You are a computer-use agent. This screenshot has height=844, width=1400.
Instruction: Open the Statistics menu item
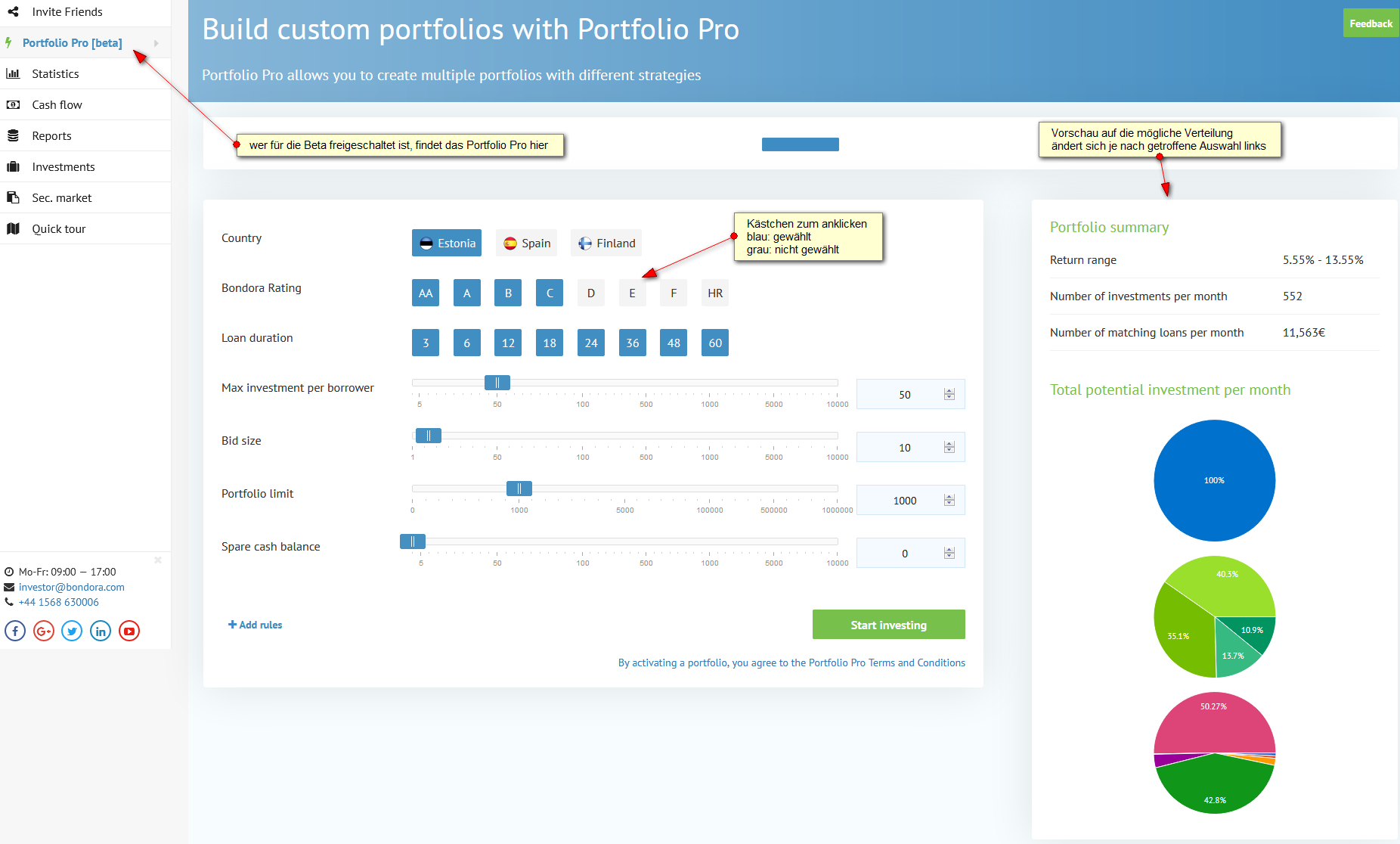[85, 73]
